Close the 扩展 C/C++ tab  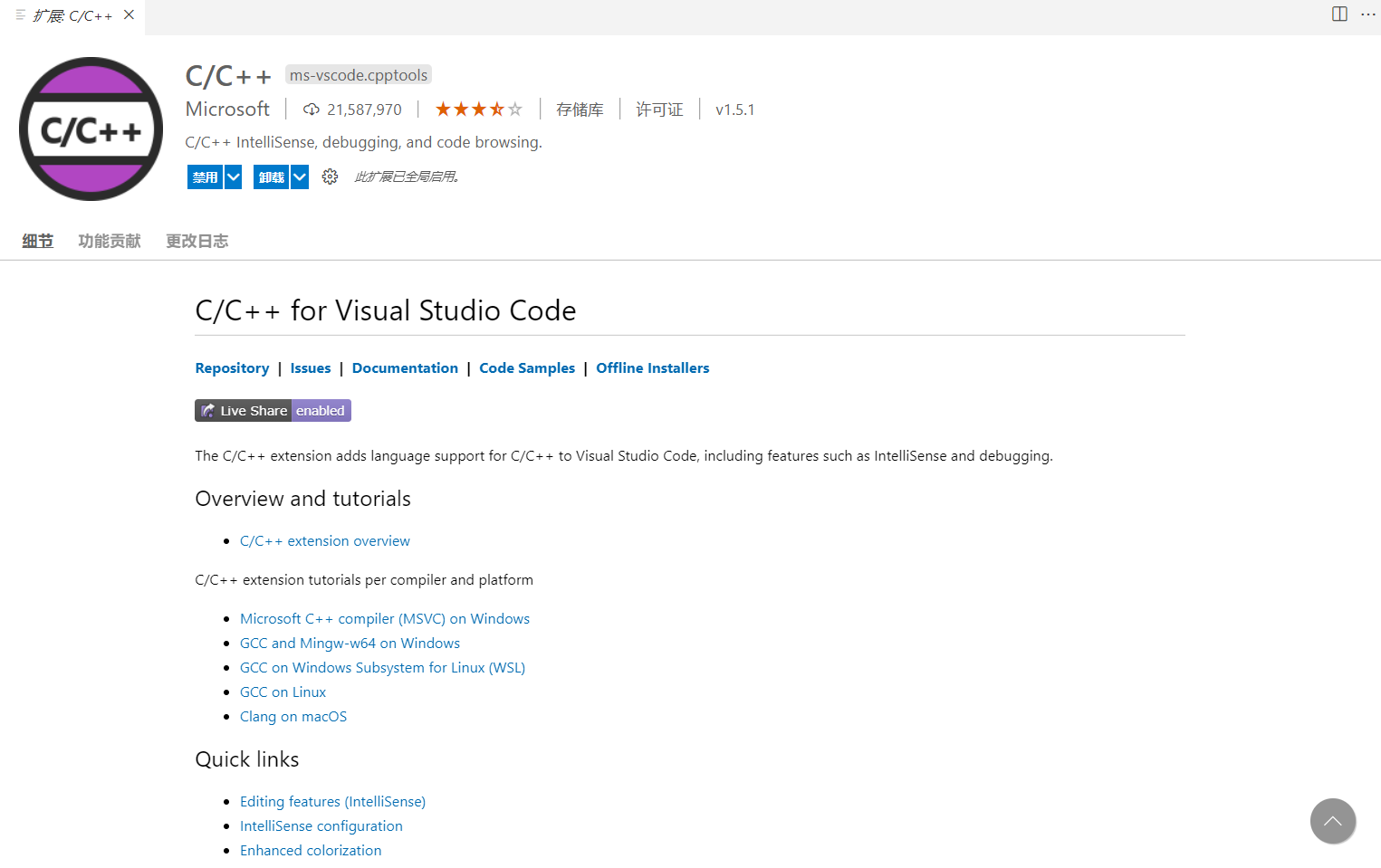click(x=129, y=14)
